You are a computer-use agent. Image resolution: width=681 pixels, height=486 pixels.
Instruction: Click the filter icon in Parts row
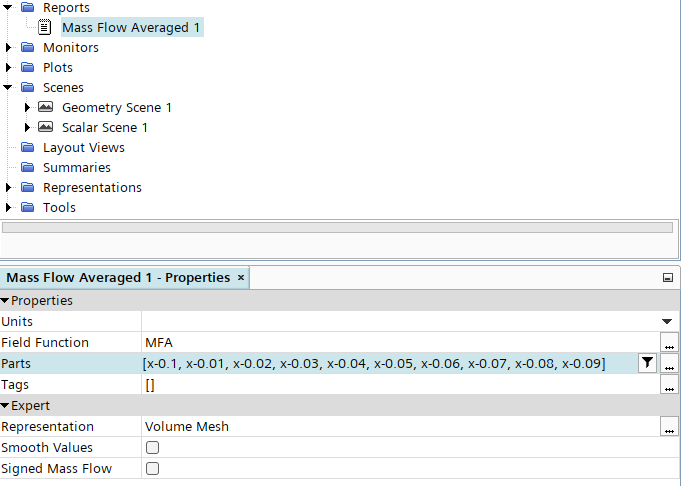[647, 363]
